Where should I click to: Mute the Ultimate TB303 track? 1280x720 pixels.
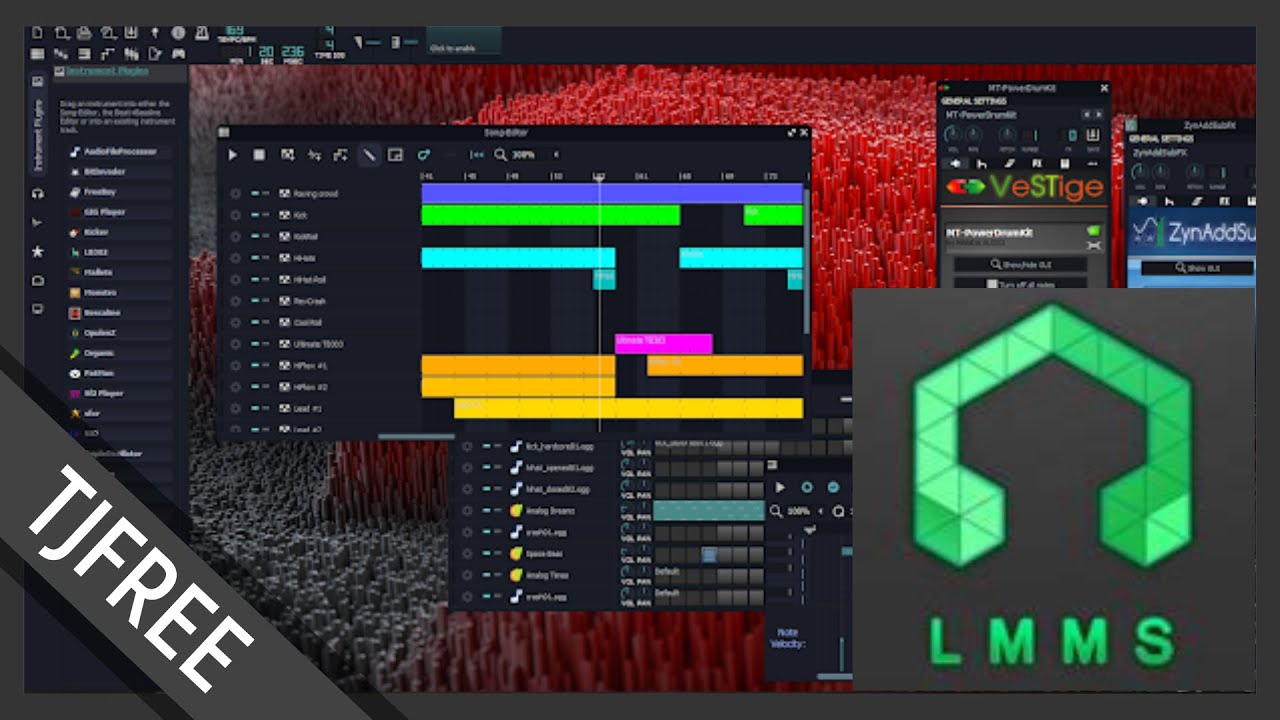(256, 344)
